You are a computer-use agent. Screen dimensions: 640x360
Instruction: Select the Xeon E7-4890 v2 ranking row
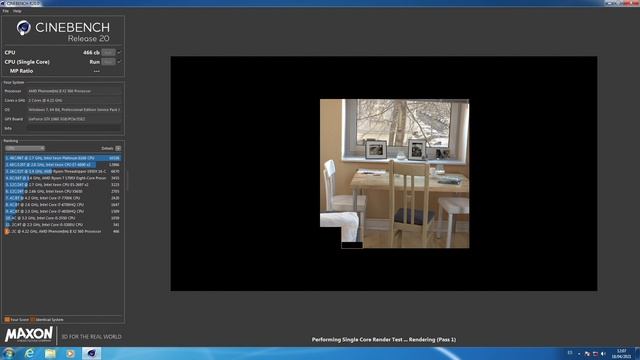click(x=62, y=164)
